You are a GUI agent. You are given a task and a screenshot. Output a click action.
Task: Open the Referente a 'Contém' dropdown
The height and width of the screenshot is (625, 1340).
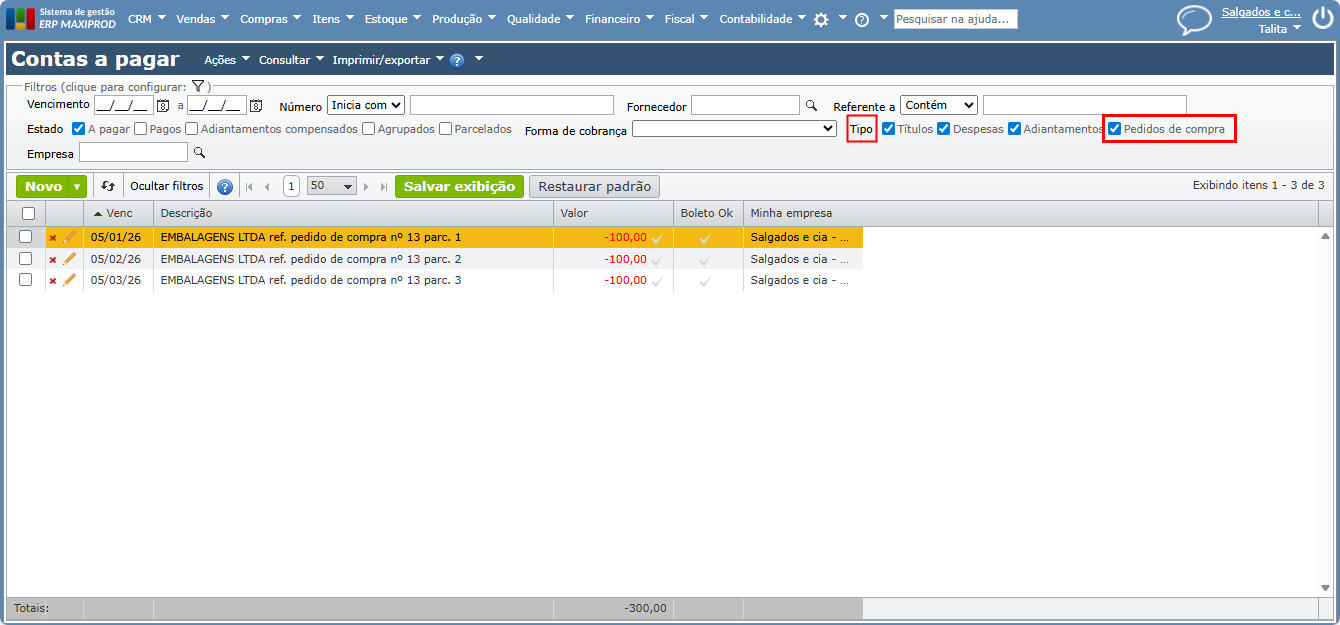point(938,105)
